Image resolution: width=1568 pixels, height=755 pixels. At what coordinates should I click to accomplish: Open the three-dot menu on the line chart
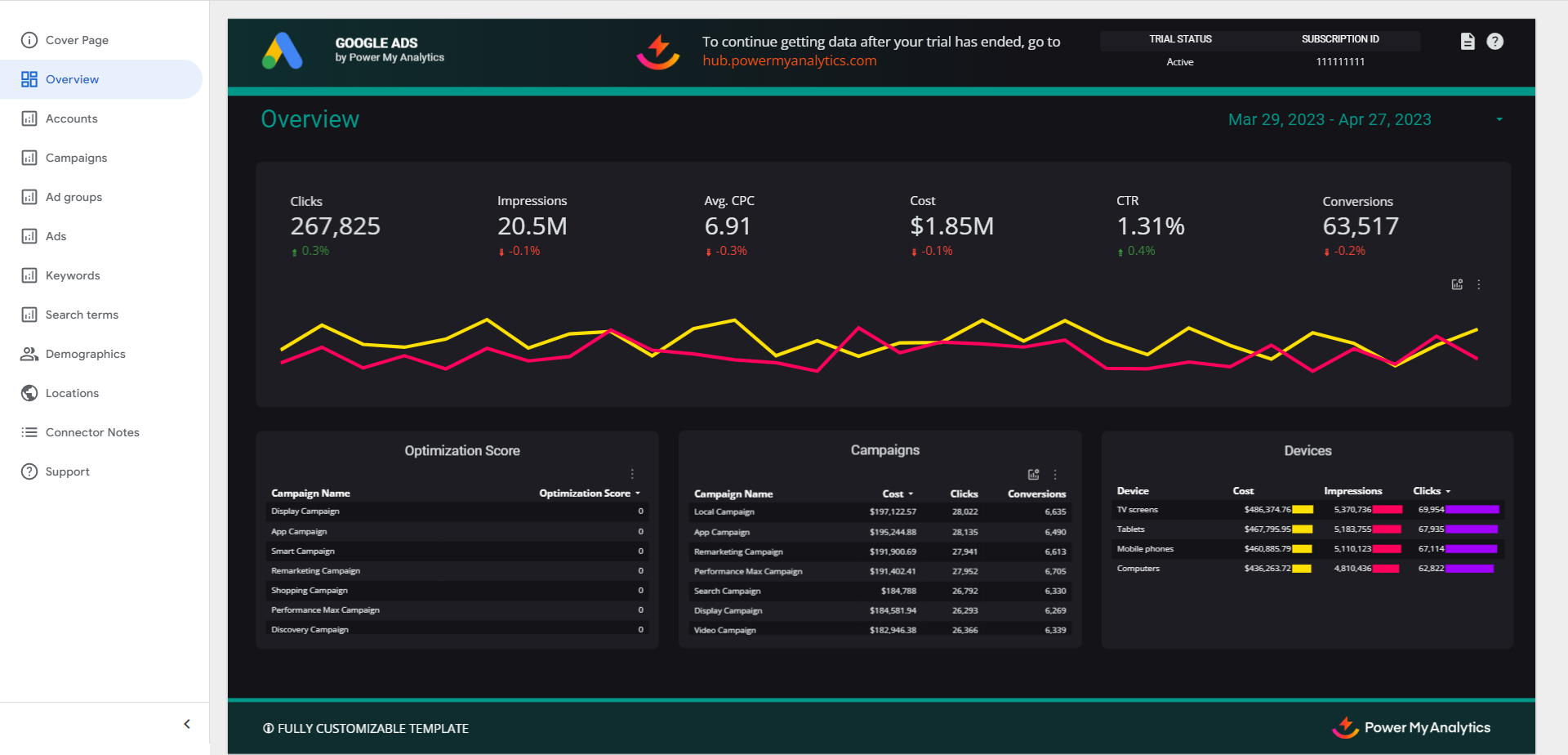pos(1480,284)
